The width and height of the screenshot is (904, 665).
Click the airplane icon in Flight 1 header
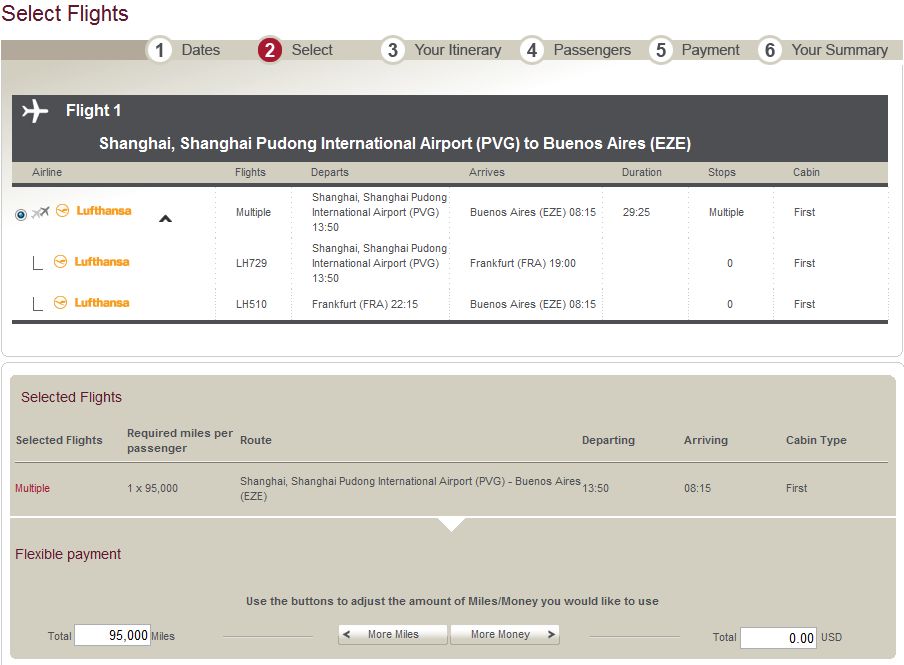pos(35,111)
